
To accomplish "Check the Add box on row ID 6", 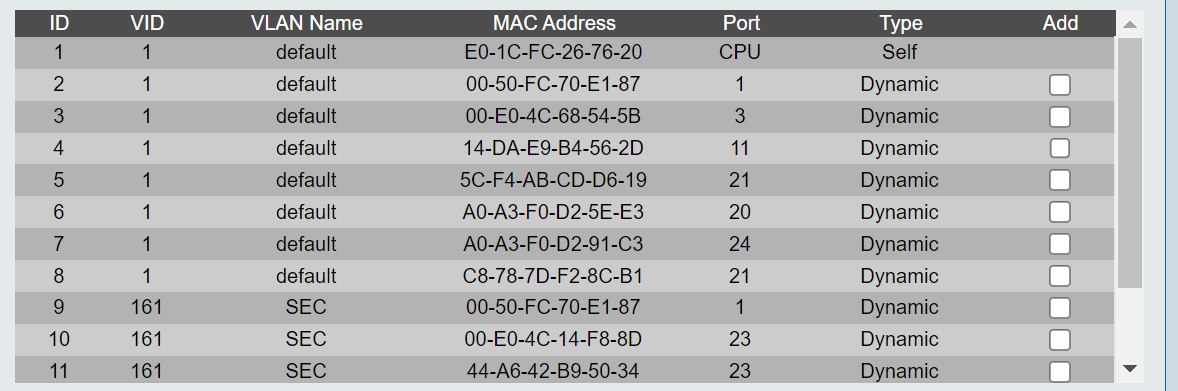I will [x=1059, y=213].
